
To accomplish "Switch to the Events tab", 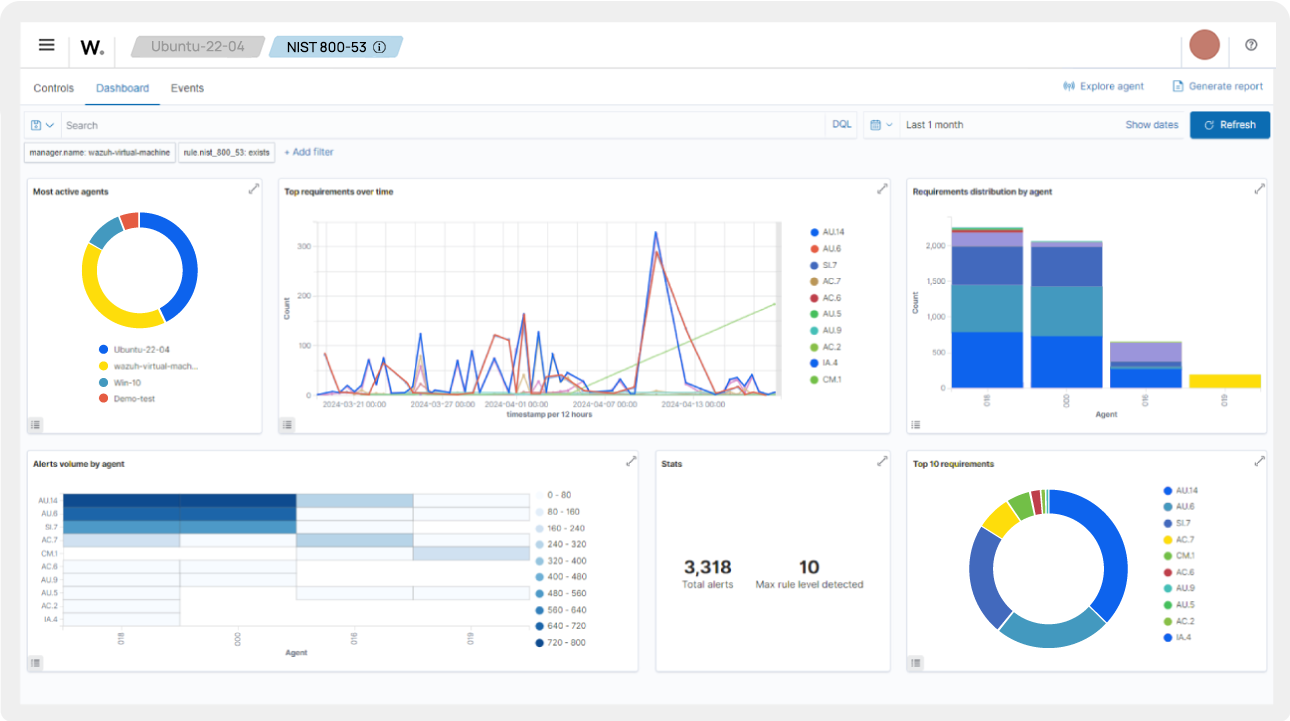I will coord(187,87).
